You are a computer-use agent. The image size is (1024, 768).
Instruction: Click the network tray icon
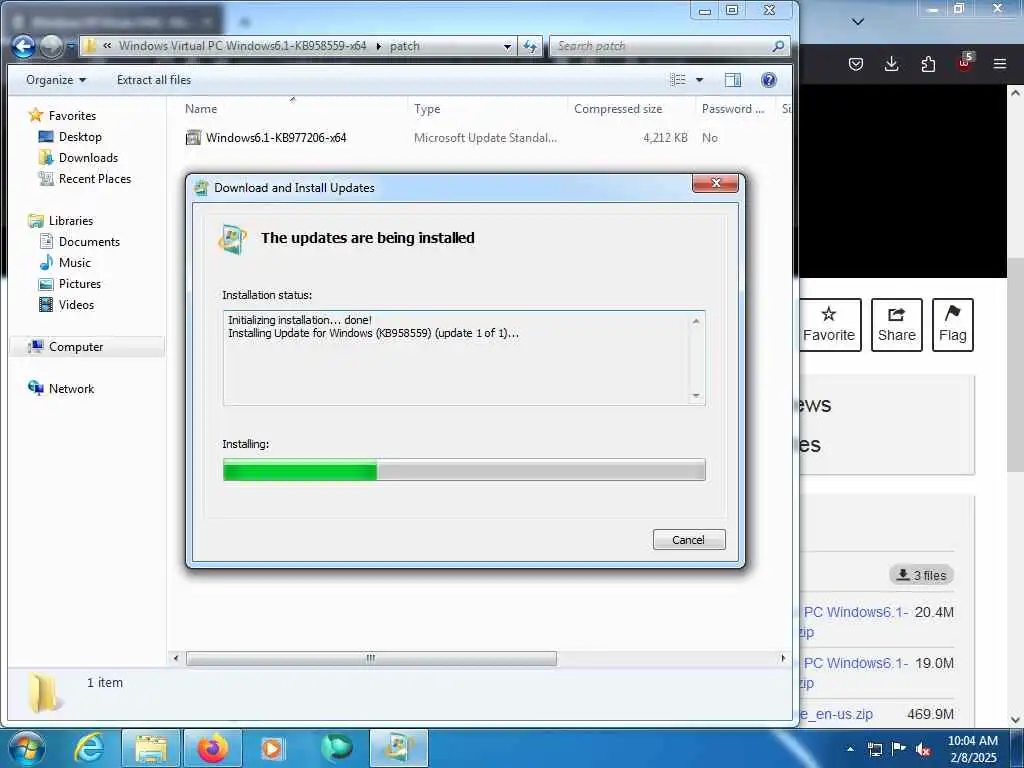874,749
